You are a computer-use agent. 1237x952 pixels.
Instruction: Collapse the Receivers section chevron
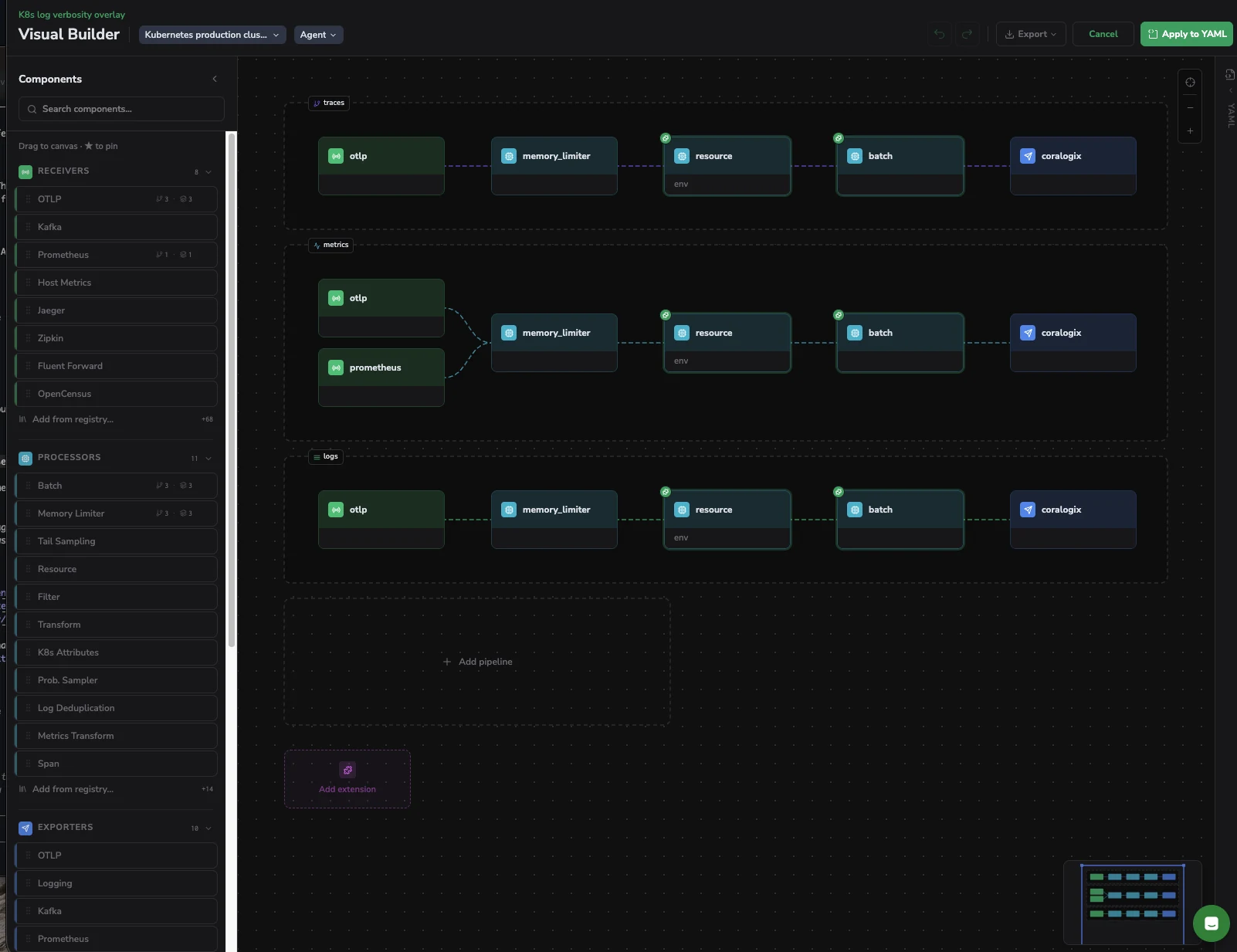[x=208, y=172]
